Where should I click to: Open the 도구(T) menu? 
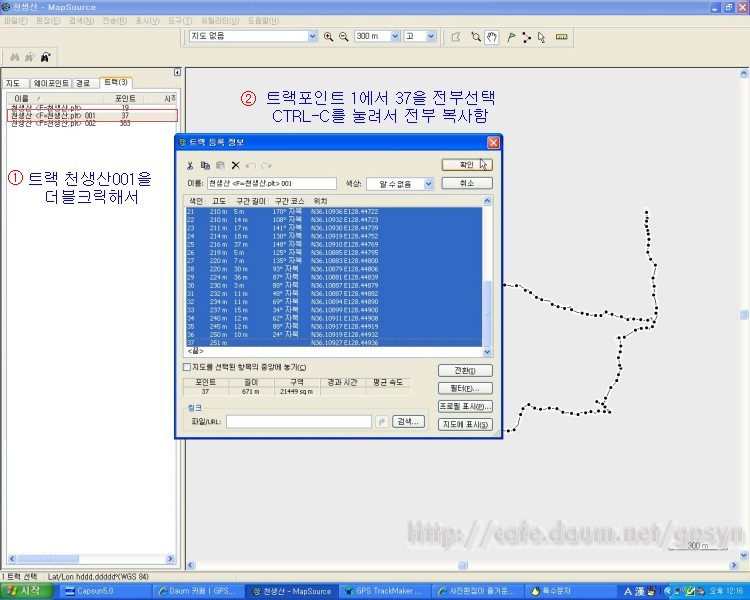tap(180, 21)
